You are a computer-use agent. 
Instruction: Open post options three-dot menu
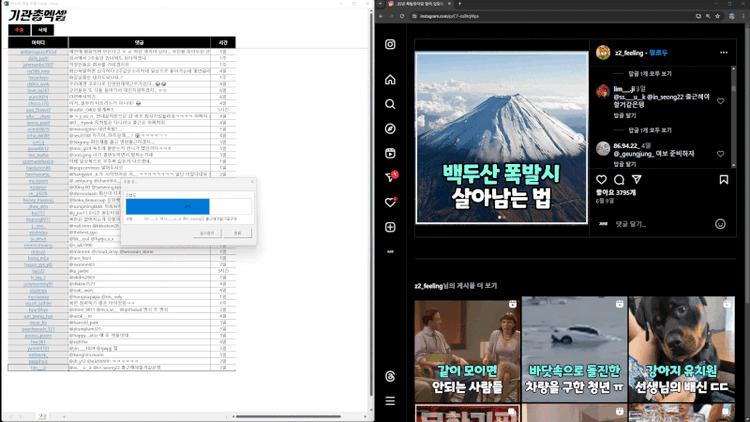[x=724, y=53]
